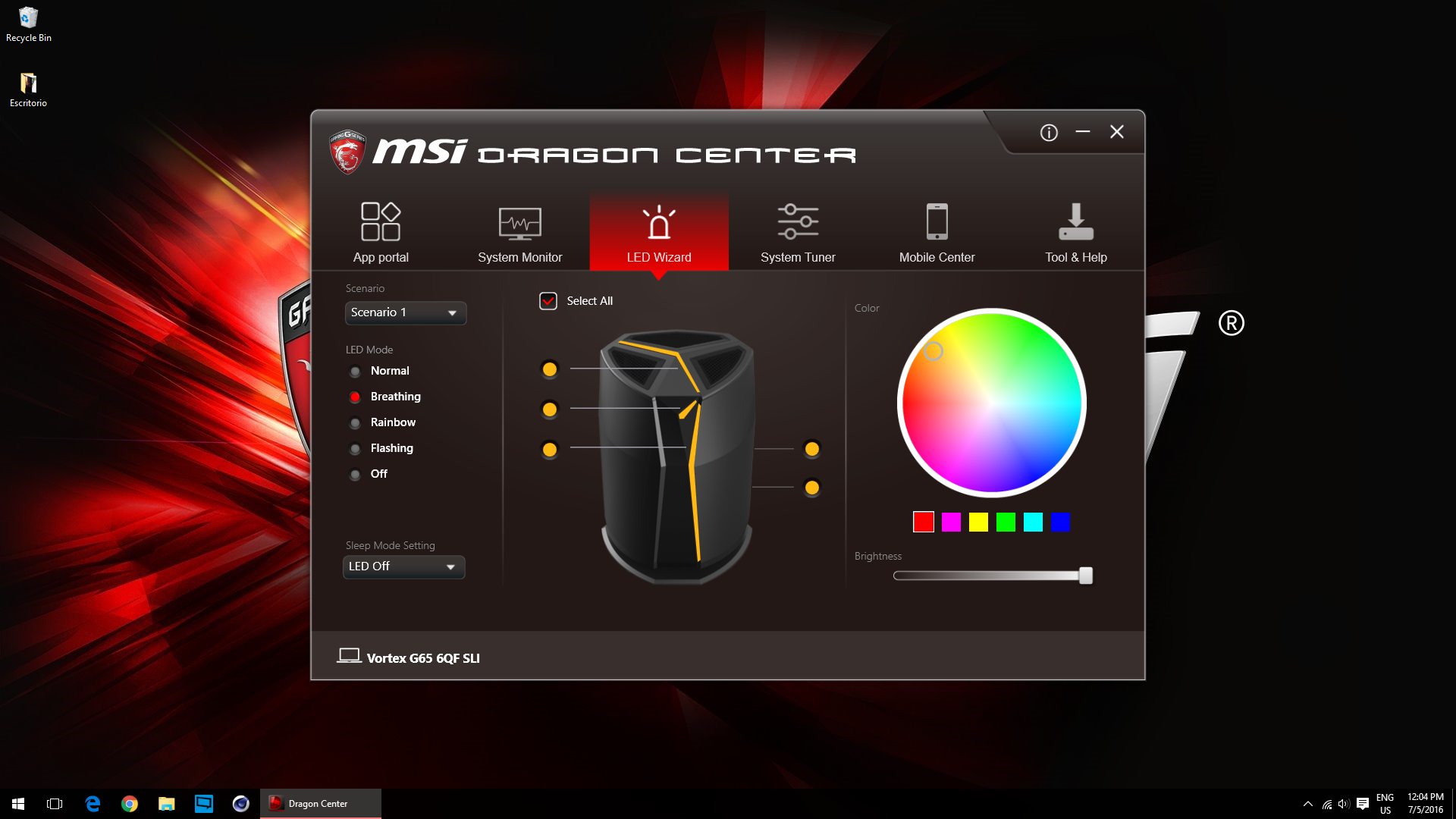Open volume control tray icon
Screen dimensions: 1456x819
pos(1344,804)
